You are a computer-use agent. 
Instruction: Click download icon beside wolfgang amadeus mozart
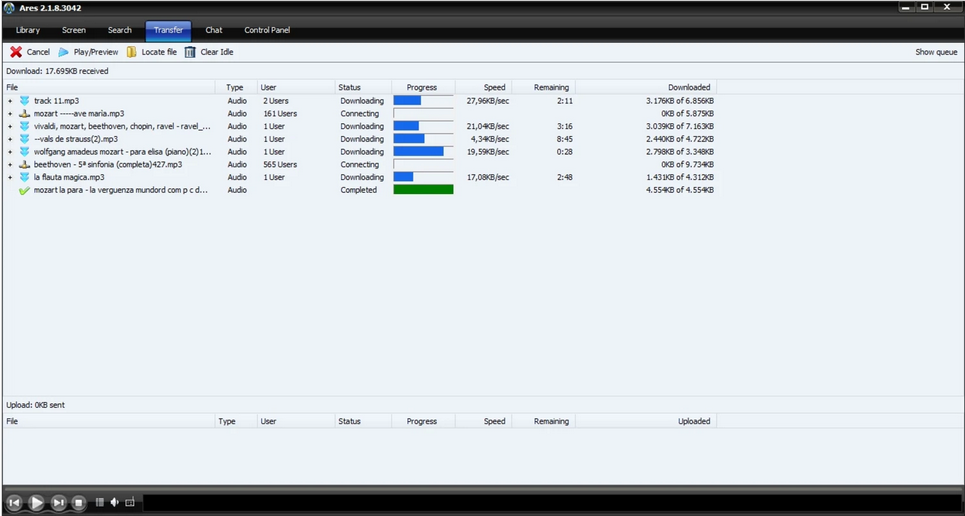25,152
